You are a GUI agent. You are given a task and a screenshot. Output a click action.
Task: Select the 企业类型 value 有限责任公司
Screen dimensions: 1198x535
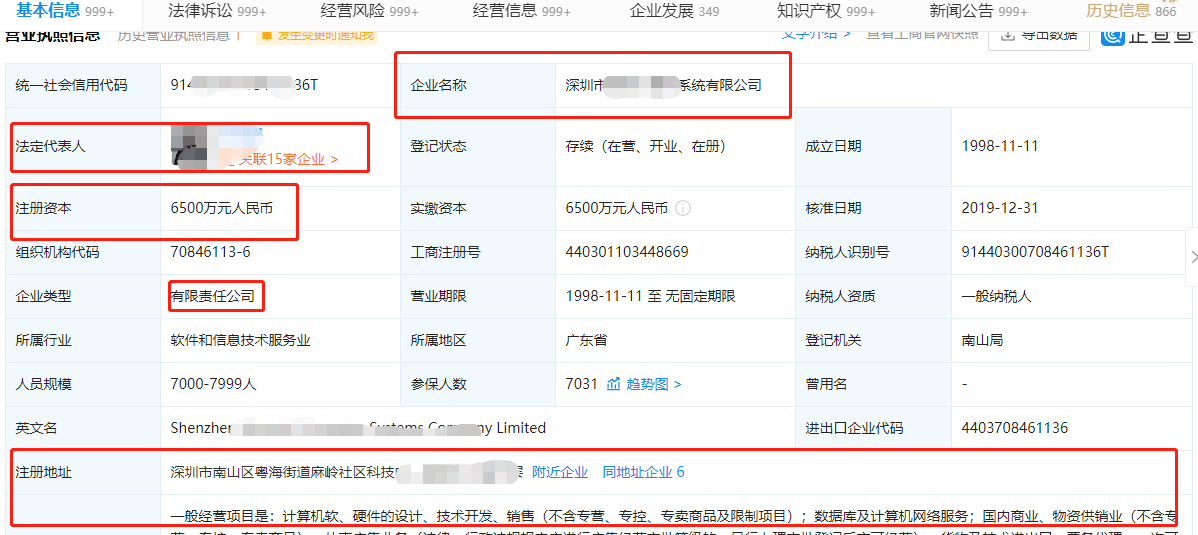tap(213, 297)
